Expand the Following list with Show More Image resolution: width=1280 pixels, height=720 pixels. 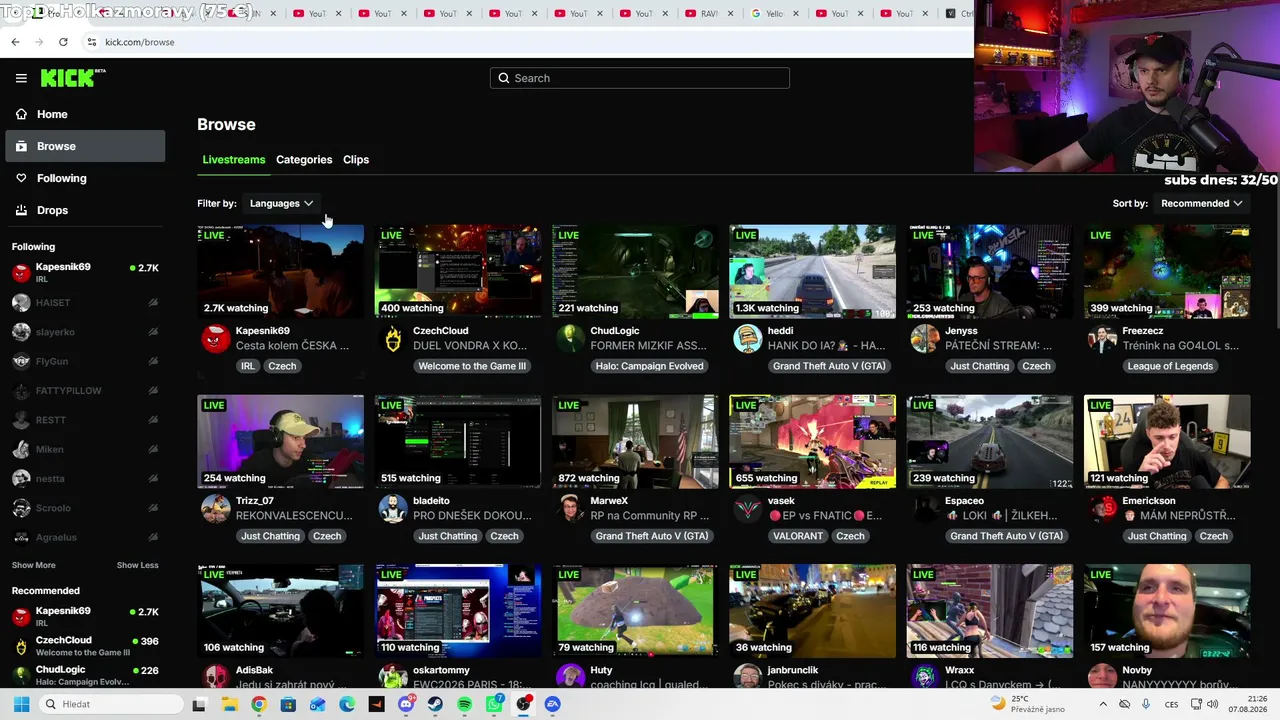coord(33,565)
